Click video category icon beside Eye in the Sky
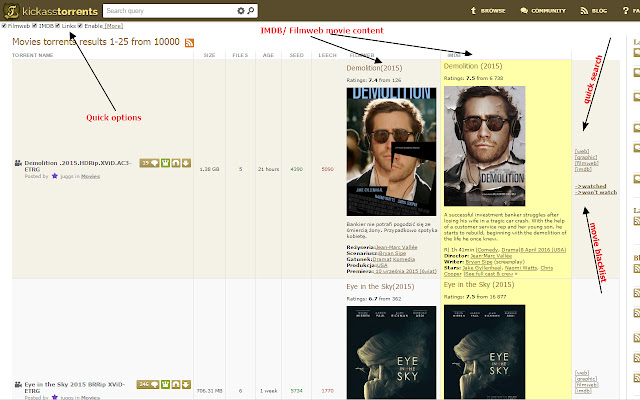The image size is (640, 400). (18, 384)
